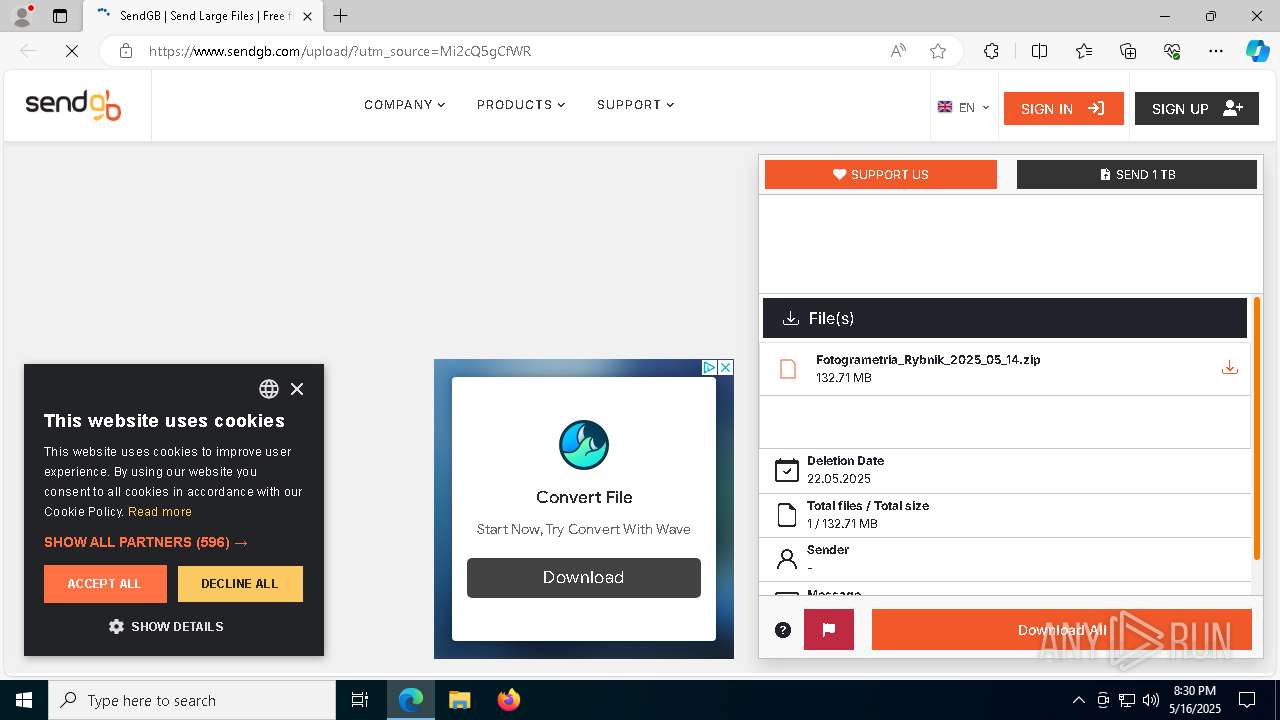The width and height of the screenshot is (1280, 720).
Task: Open the help question mark icon
Action: point(783,630)
